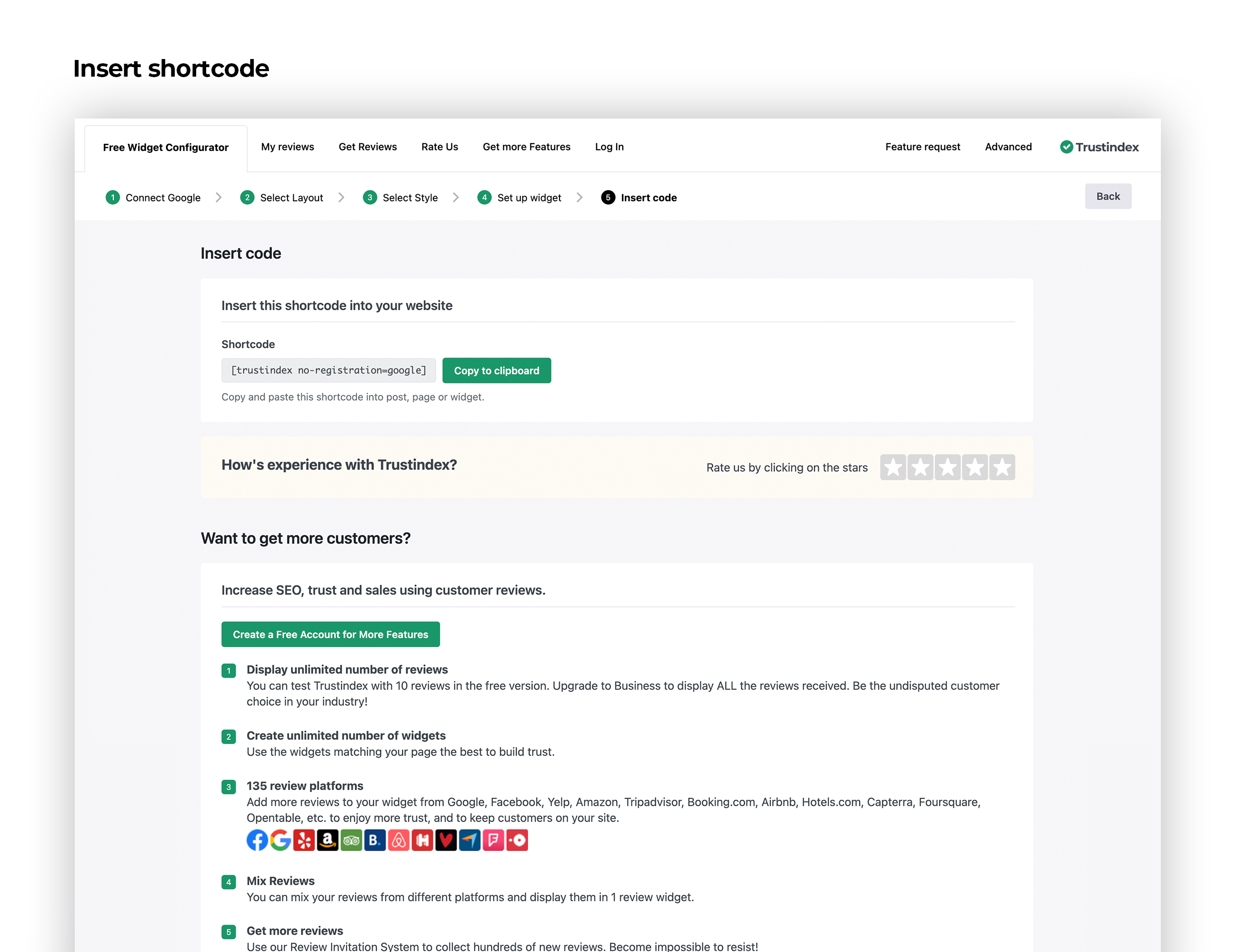Click 'Want to get more customers?' heading
Viewport: 1238px width, 952px height.
pos(306,538)
